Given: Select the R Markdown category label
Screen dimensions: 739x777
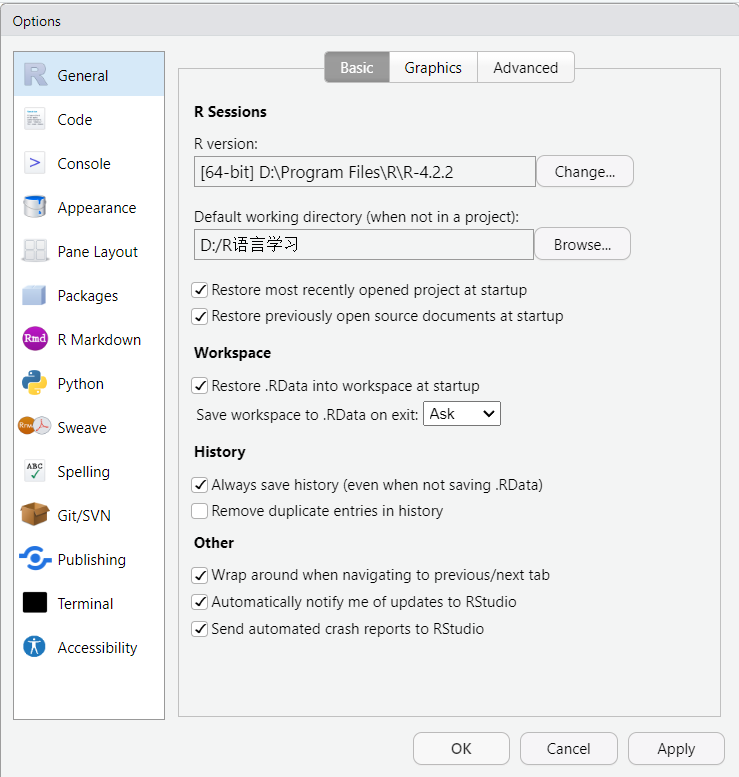Looking at the screenshot, I should [99, 339].
